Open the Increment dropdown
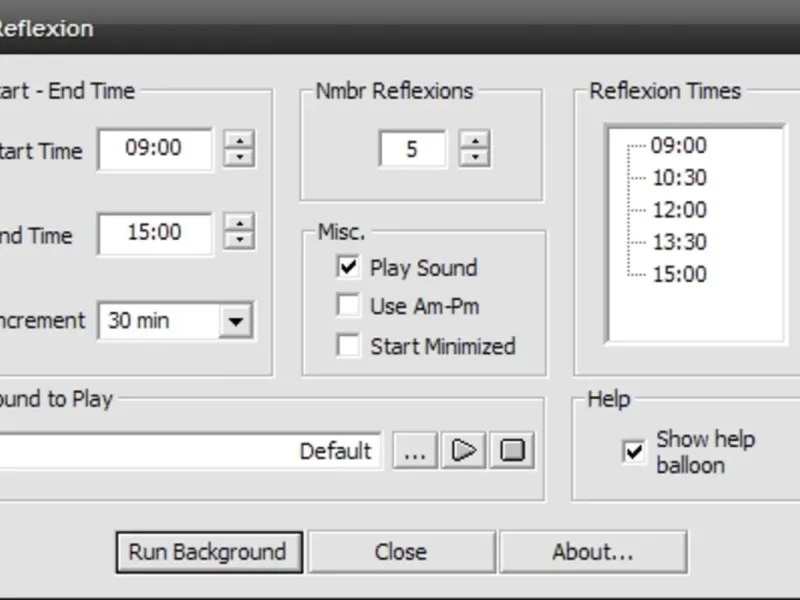800x600 pixels. click(x=236, y=321)
